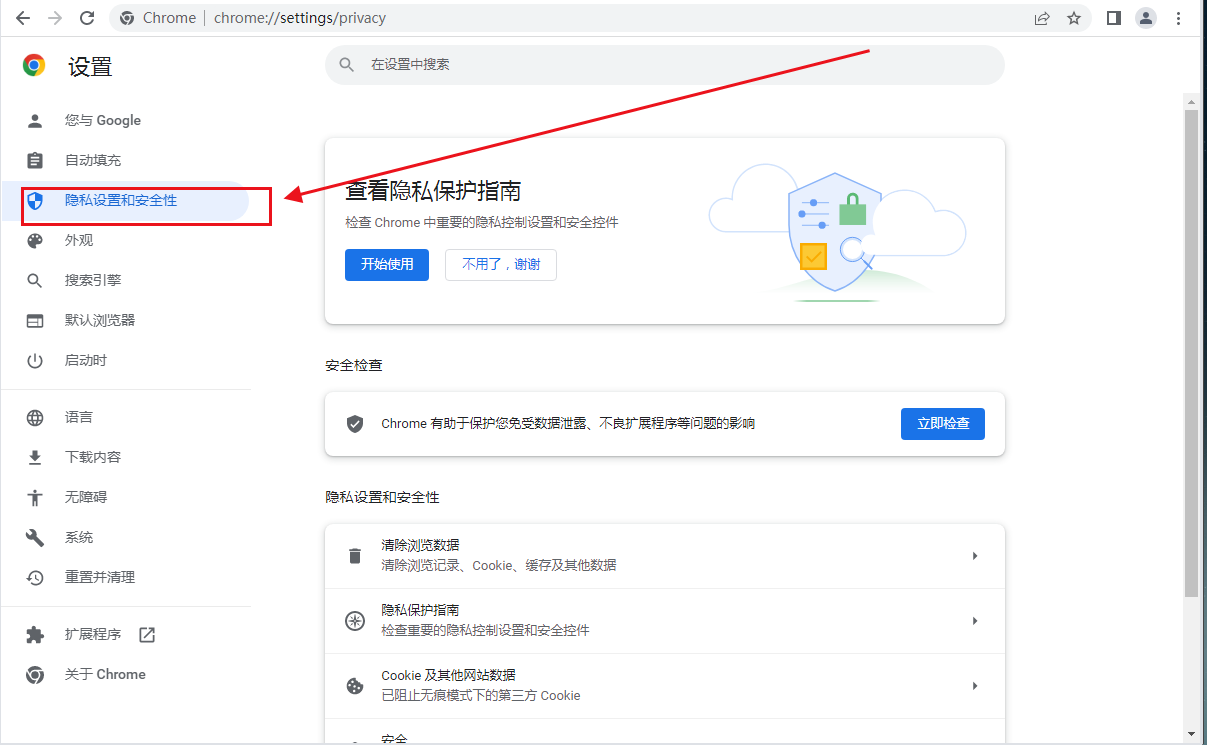Screen dimensions: 1207x745
Task: Click the search icon for 搜索引擎
Action: pos(35,281)
